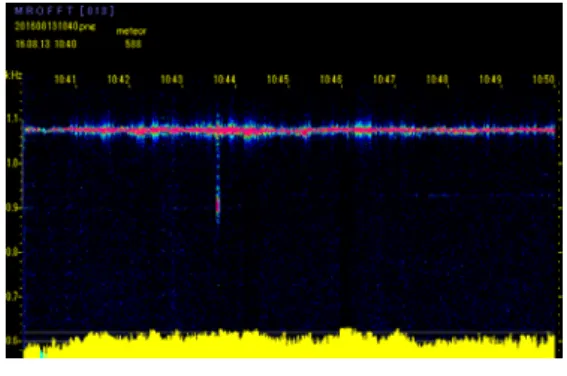This screenshot has width=567, height=376.
Task: Click the 10:43 time axis label
Action: click(171, 79)
